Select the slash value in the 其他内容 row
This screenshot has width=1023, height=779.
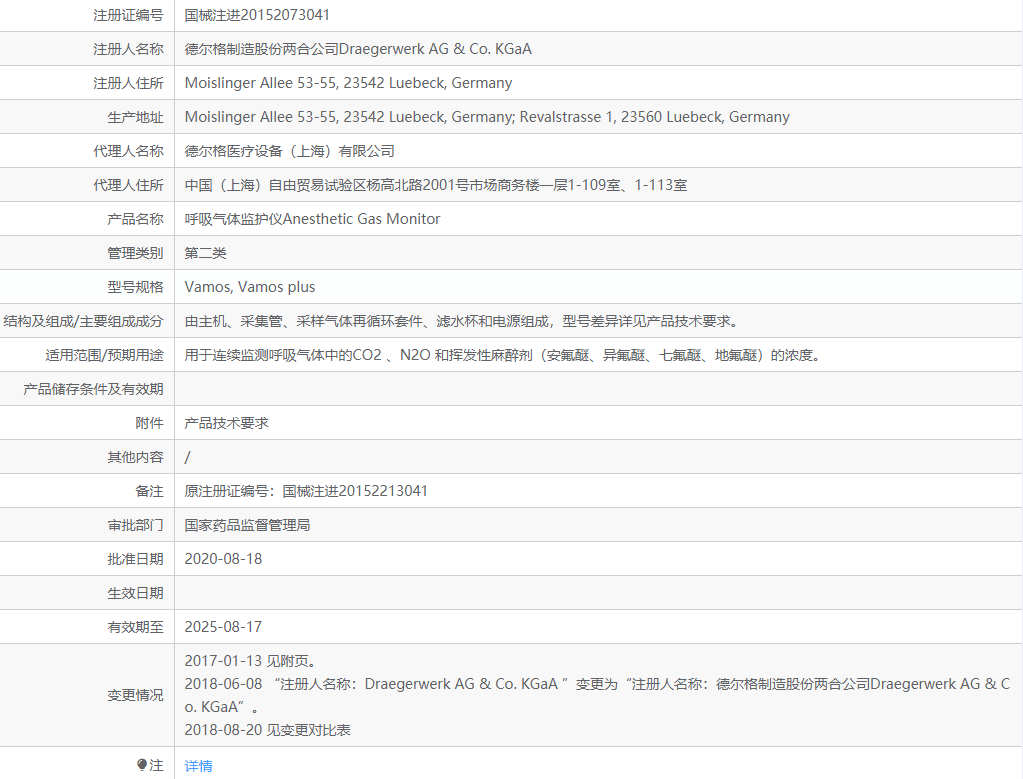point(188,457)
